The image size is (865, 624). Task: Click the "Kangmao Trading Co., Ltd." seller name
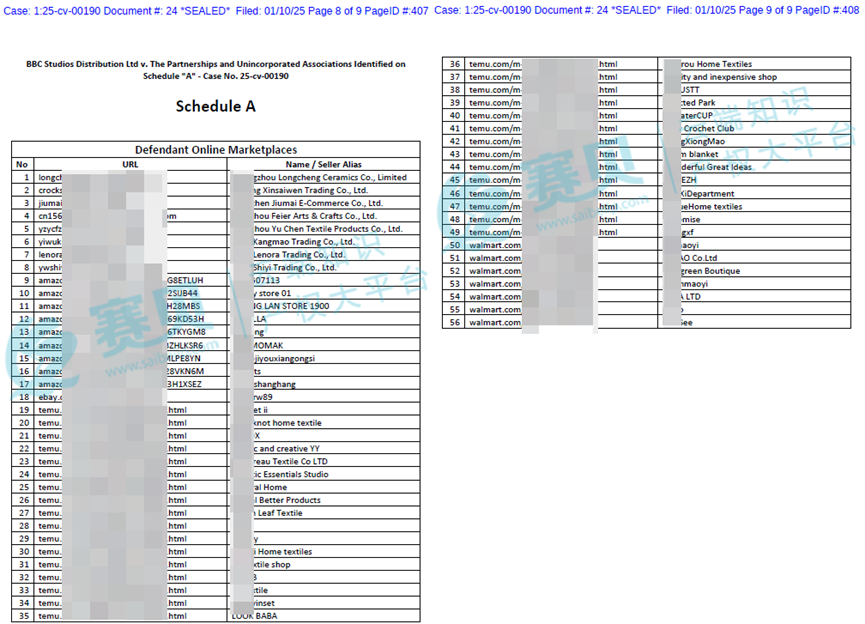[306, 242]
